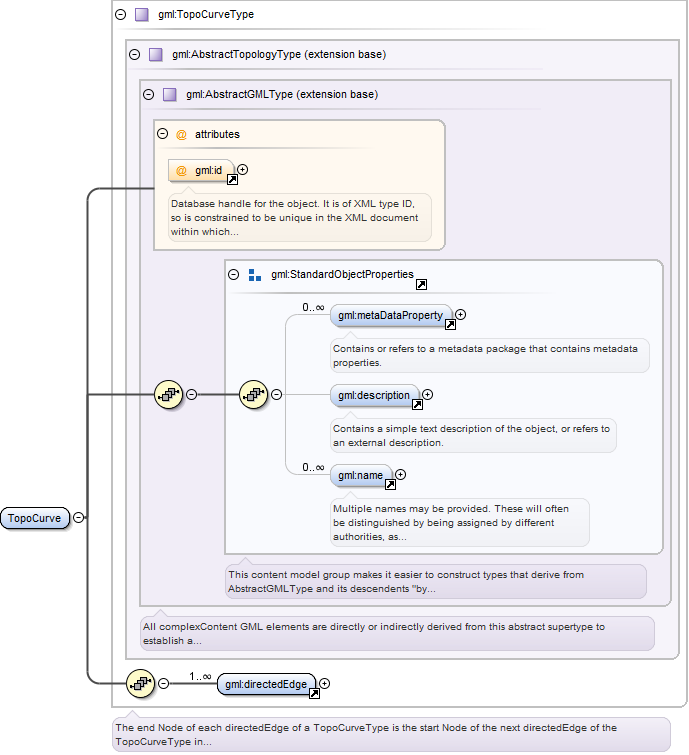Click the gml:AbstractGMLType (extension base) label
Screen dimensions: 689x755
click(282, 94)
